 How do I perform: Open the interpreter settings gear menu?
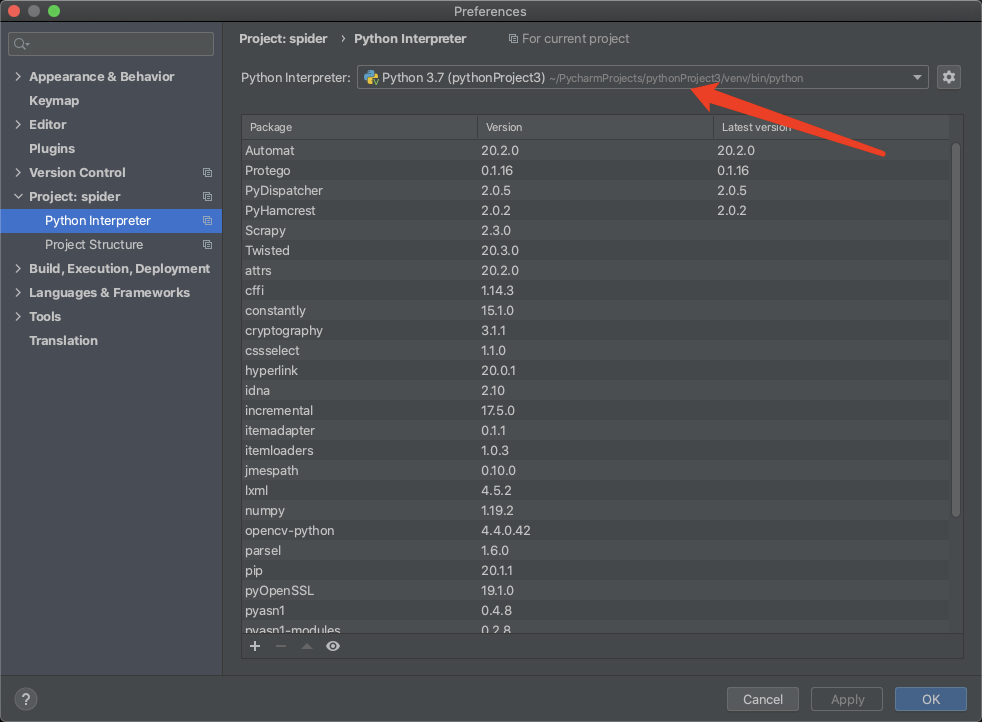click(949, 77)
